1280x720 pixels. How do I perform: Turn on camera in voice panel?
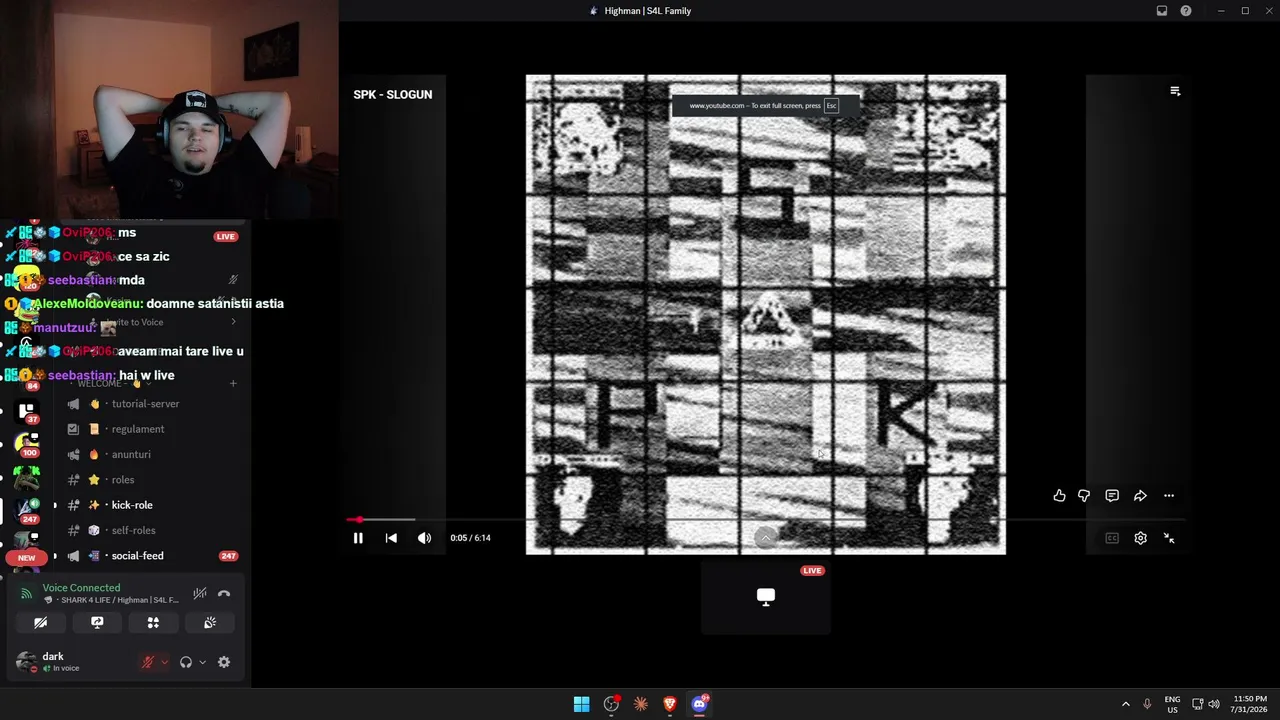(41, 623)
